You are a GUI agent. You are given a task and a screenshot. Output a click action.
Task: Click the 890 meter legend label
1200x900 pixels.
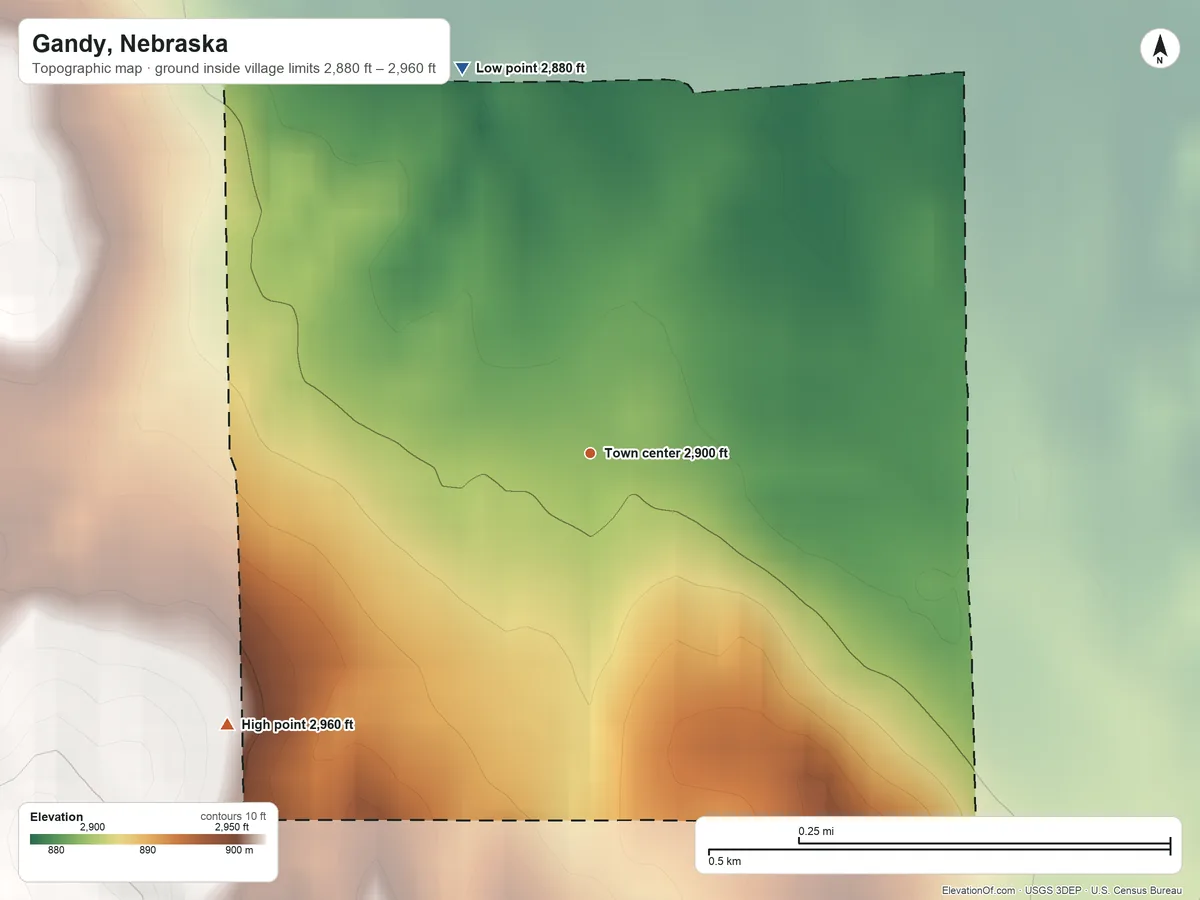pyautogui.click(x=147, y=851)
